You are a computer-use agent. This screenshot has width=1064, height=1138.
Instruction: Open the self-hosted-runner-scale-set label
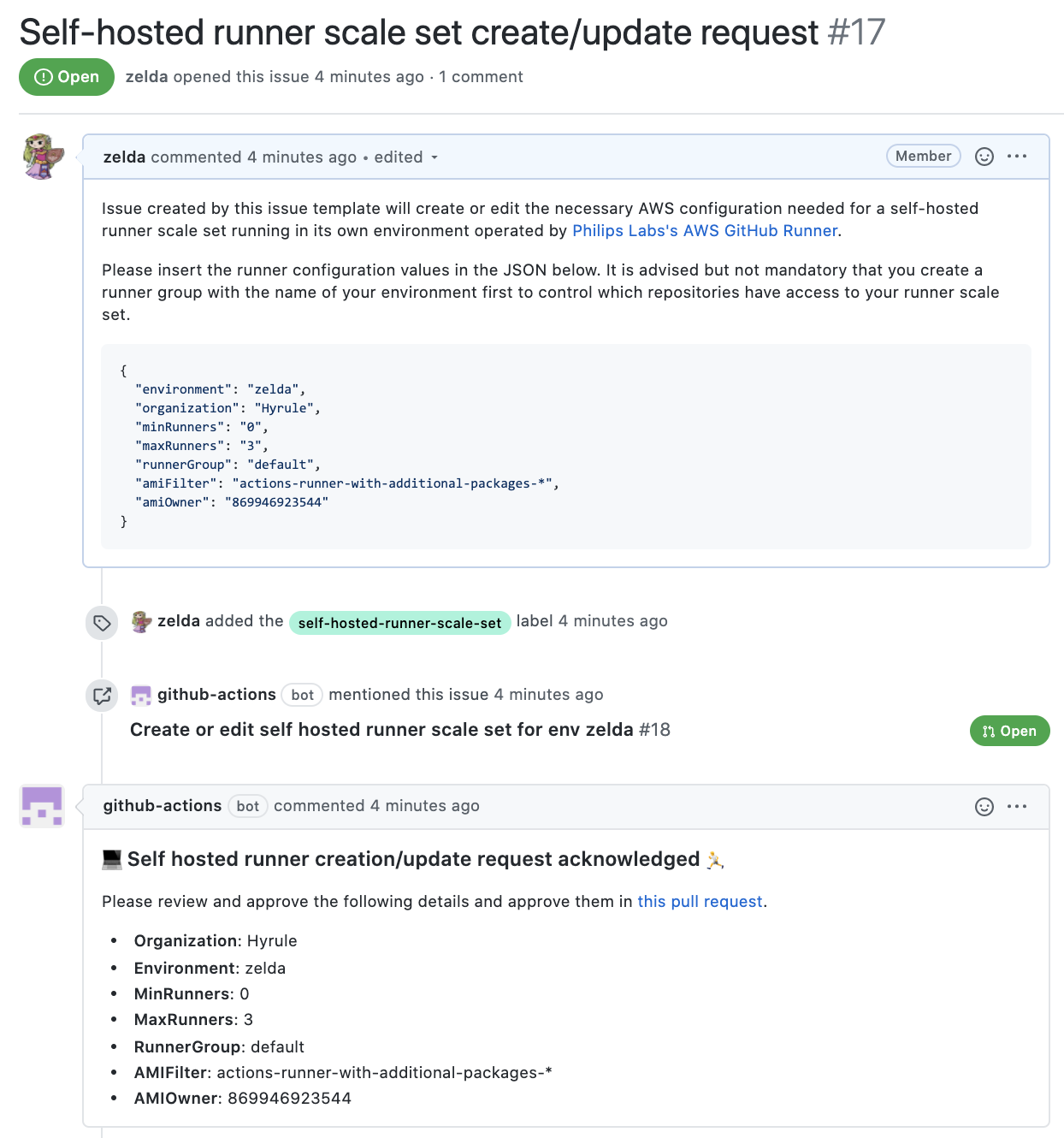tap(399, 623)
